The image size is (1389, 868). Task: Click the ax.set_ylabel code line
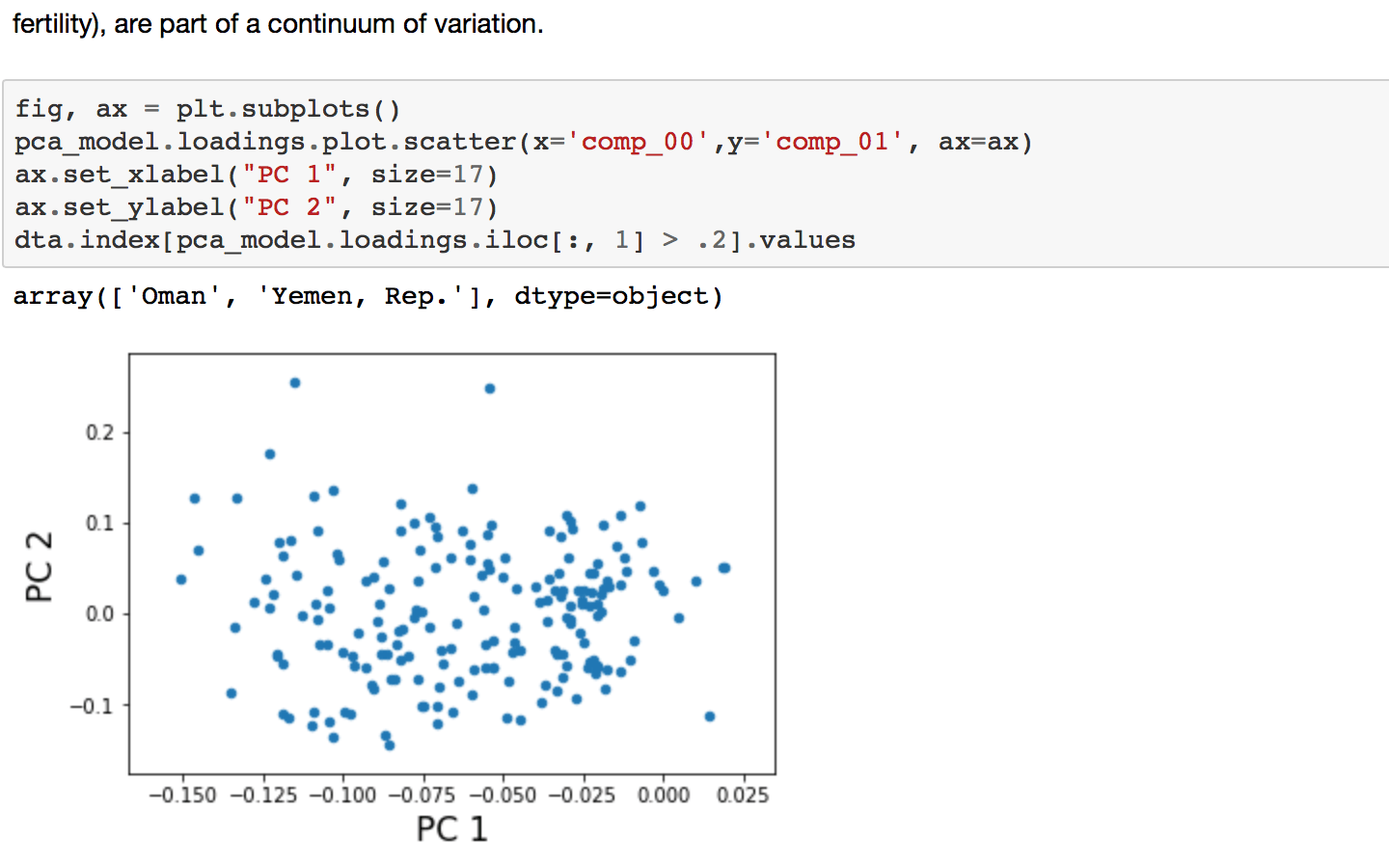coord(256,207)
